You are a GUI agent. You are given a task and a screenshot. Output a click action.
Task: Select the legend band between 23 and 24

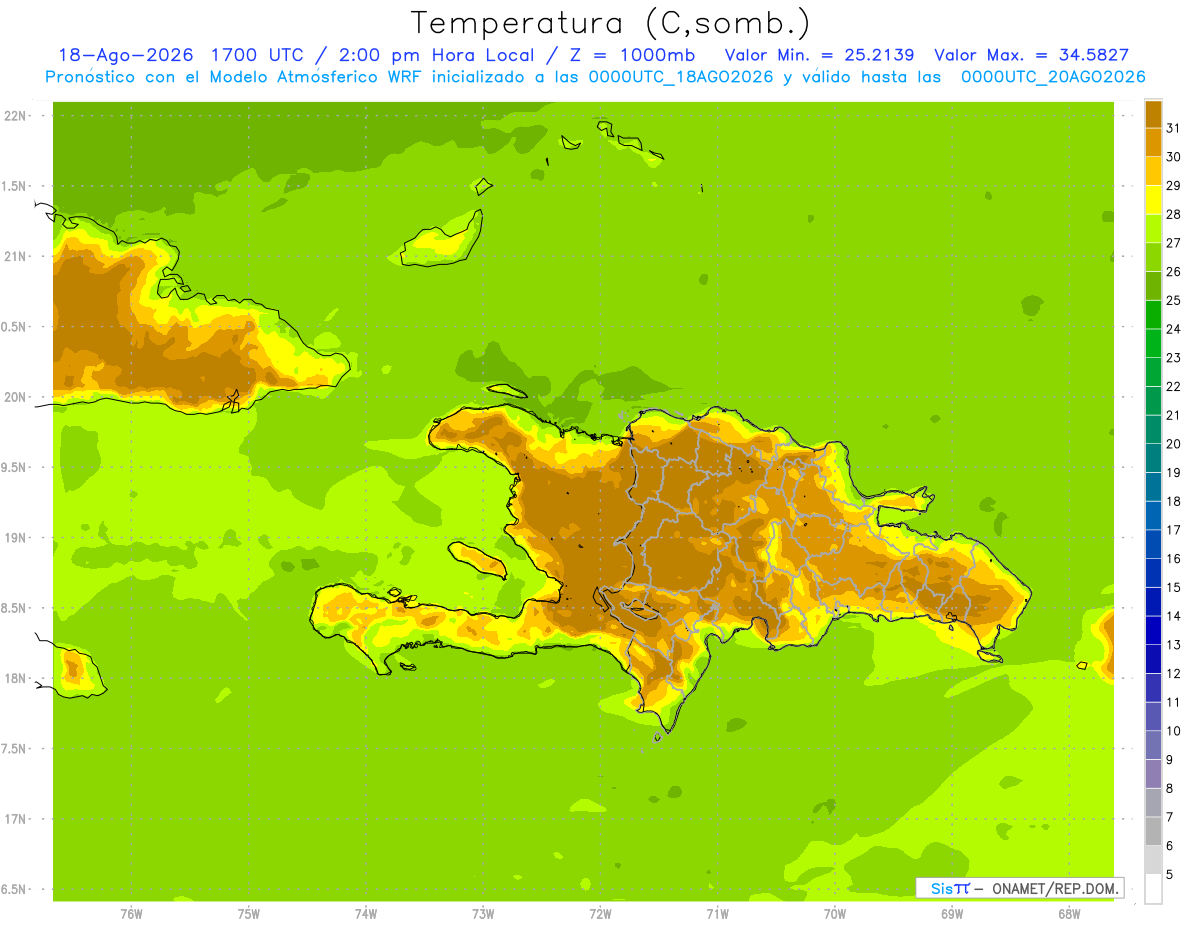[x=1153, y=343]
